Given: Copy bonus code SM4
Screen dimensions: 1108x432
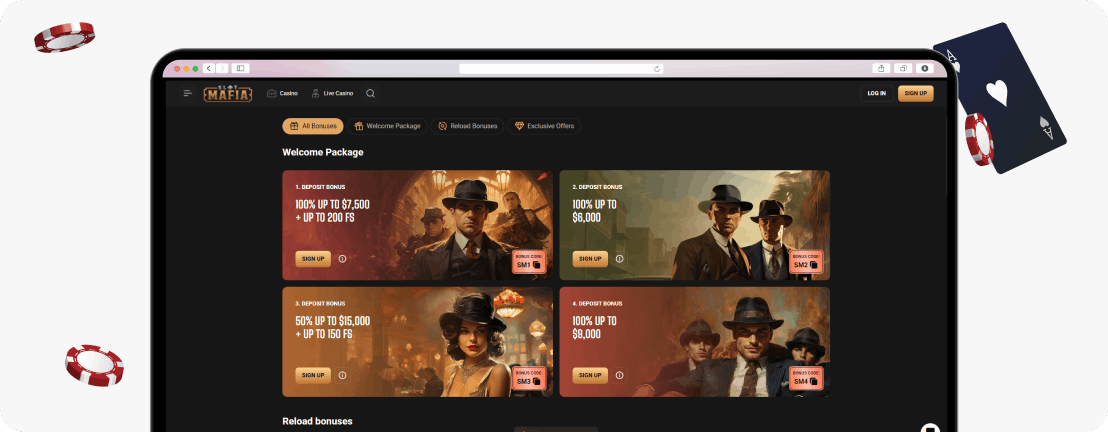Looking at the screenshot, I should 813,382.
